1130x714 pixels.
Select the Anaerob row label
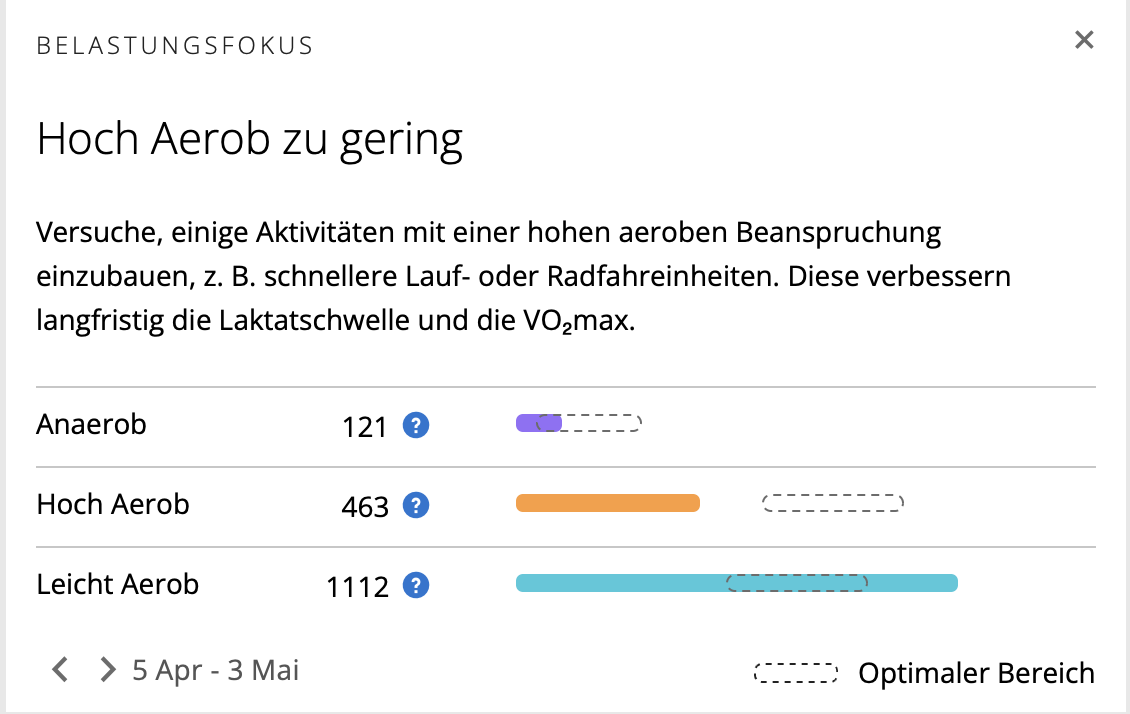(92, 424)
